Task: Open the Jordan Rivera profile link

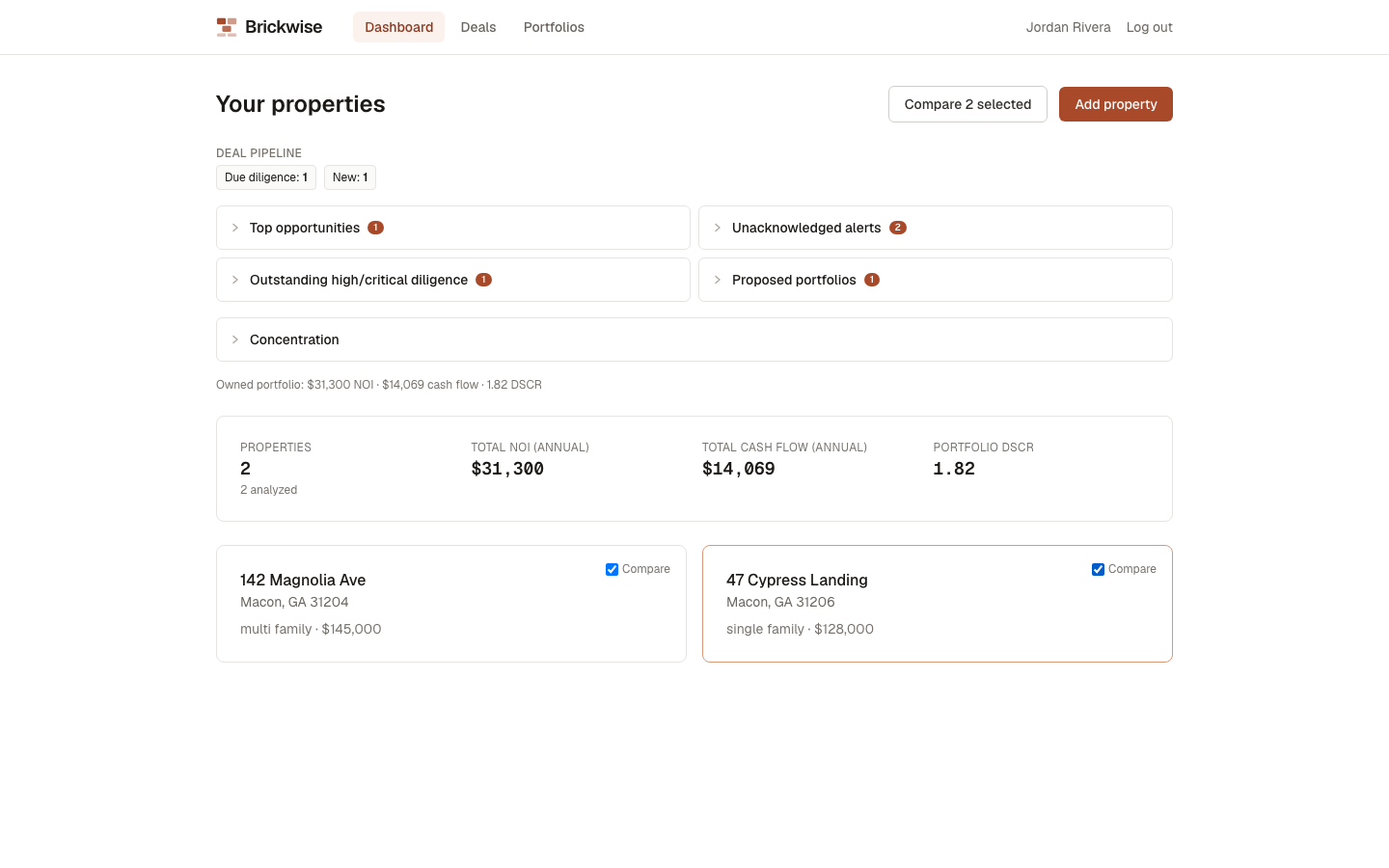Action: tap(1068, 27)
